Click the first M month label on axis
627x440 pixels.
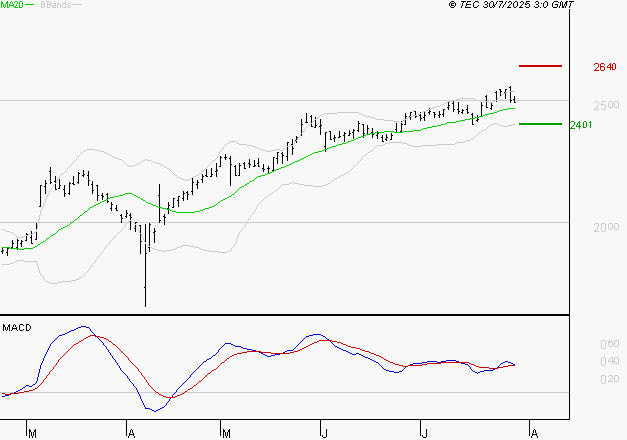click(32, 433)
